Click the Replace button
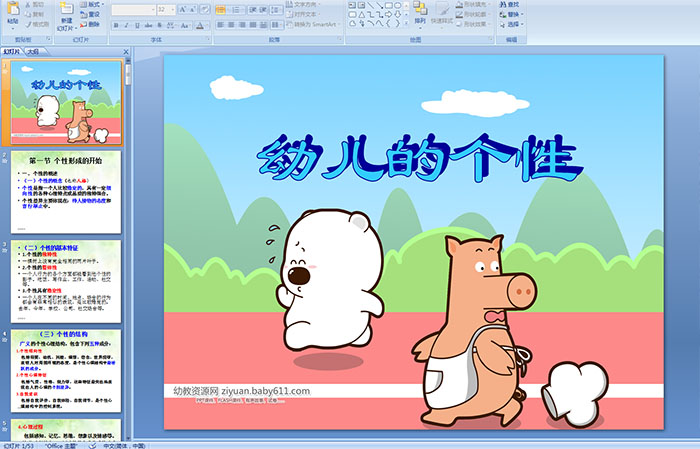700x449 pixels. 511,14
